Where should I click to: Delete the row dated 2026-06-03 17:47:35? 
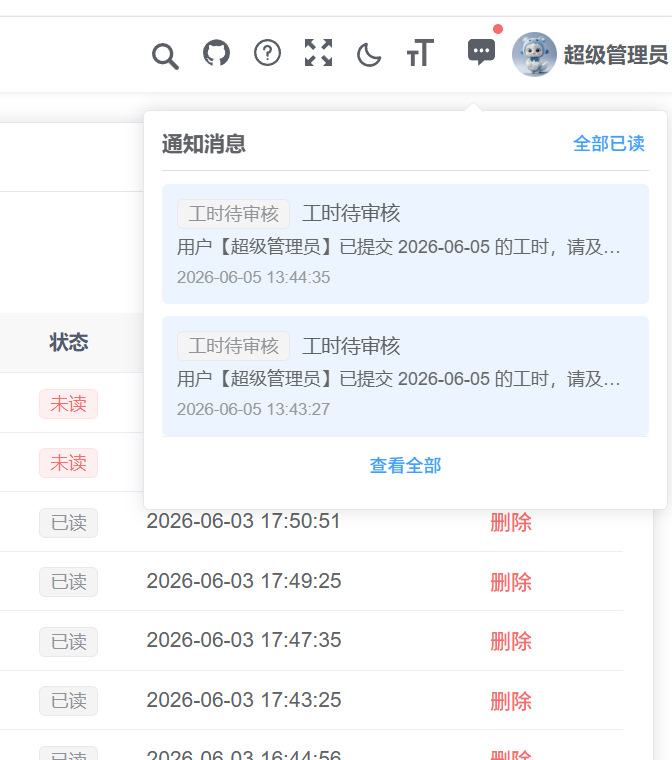(511, 642)
